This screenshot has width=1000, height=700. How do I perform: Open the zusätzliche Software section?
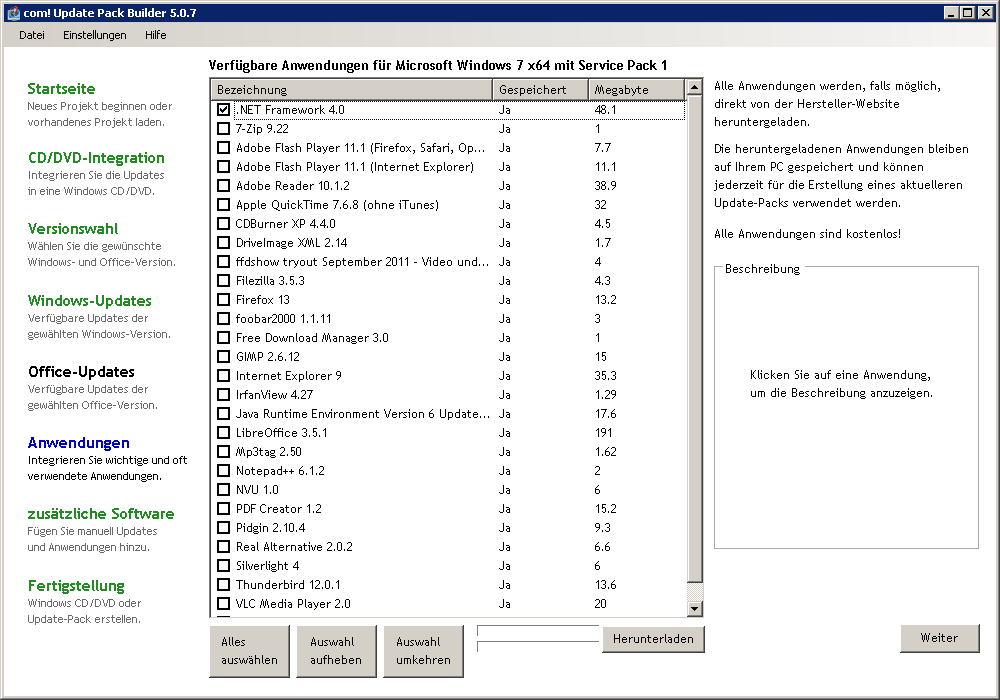coord(101,513)
